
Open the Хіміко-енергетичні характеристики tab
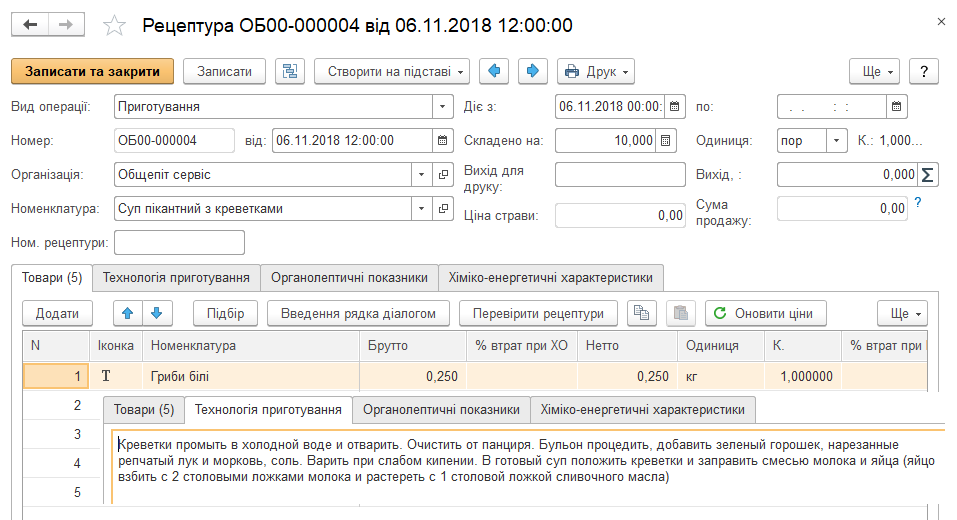551,277
